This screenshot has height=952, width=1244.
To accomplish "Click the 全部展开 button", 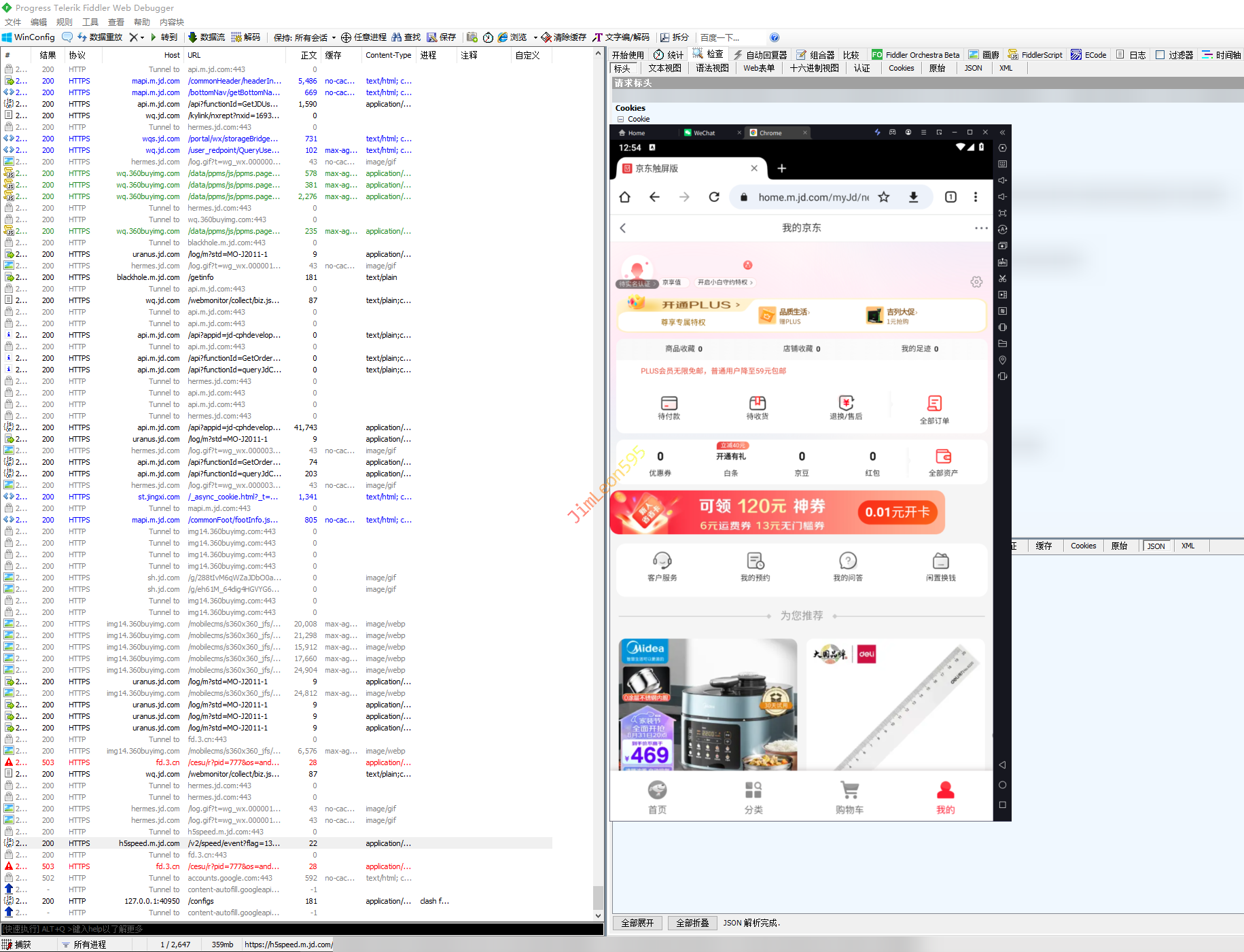I will coord(637,923).
